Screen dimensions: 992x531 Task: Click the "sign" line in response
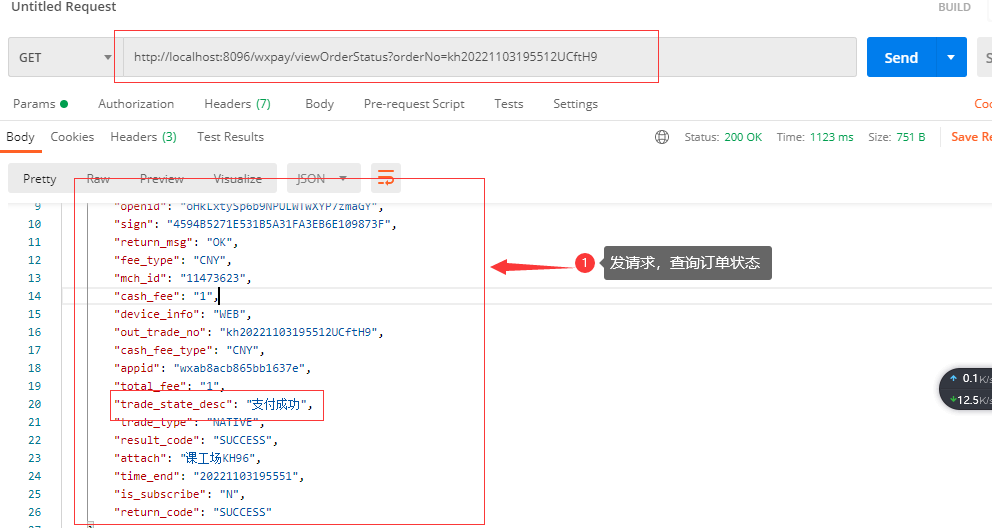click(x=255, y=224)
